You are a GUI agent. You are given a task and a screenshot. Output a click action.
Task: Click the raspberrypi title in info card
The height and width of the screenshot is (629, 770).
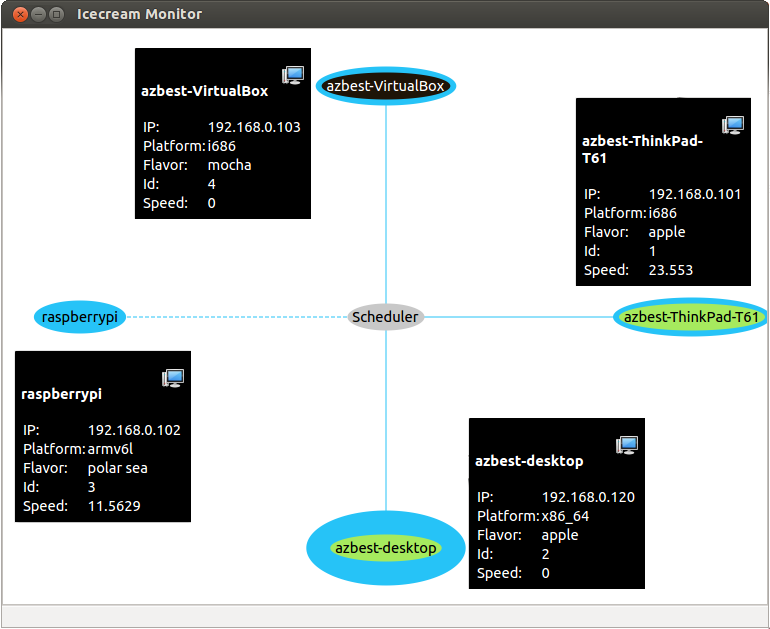(x=61, y=394)
